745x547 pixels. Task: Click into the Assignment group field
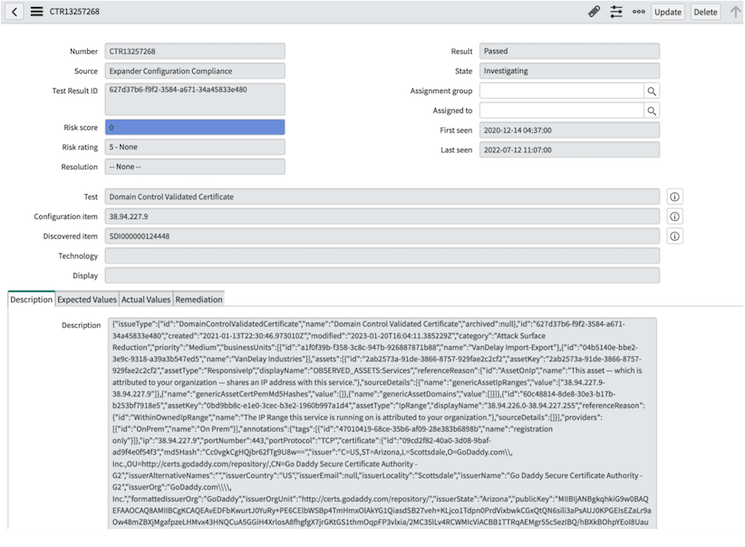pyautogui.click(x=560, y=91)
